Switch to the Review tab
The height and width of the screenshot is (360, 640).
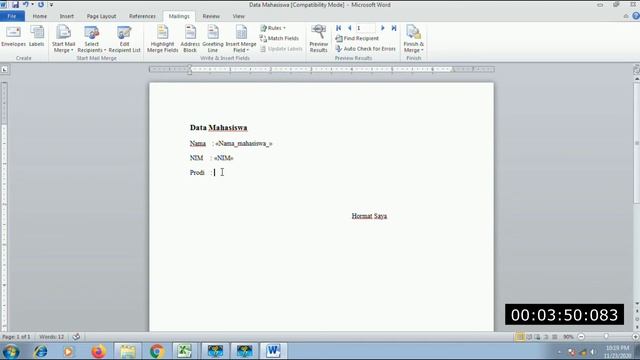[x=211, y=16]
